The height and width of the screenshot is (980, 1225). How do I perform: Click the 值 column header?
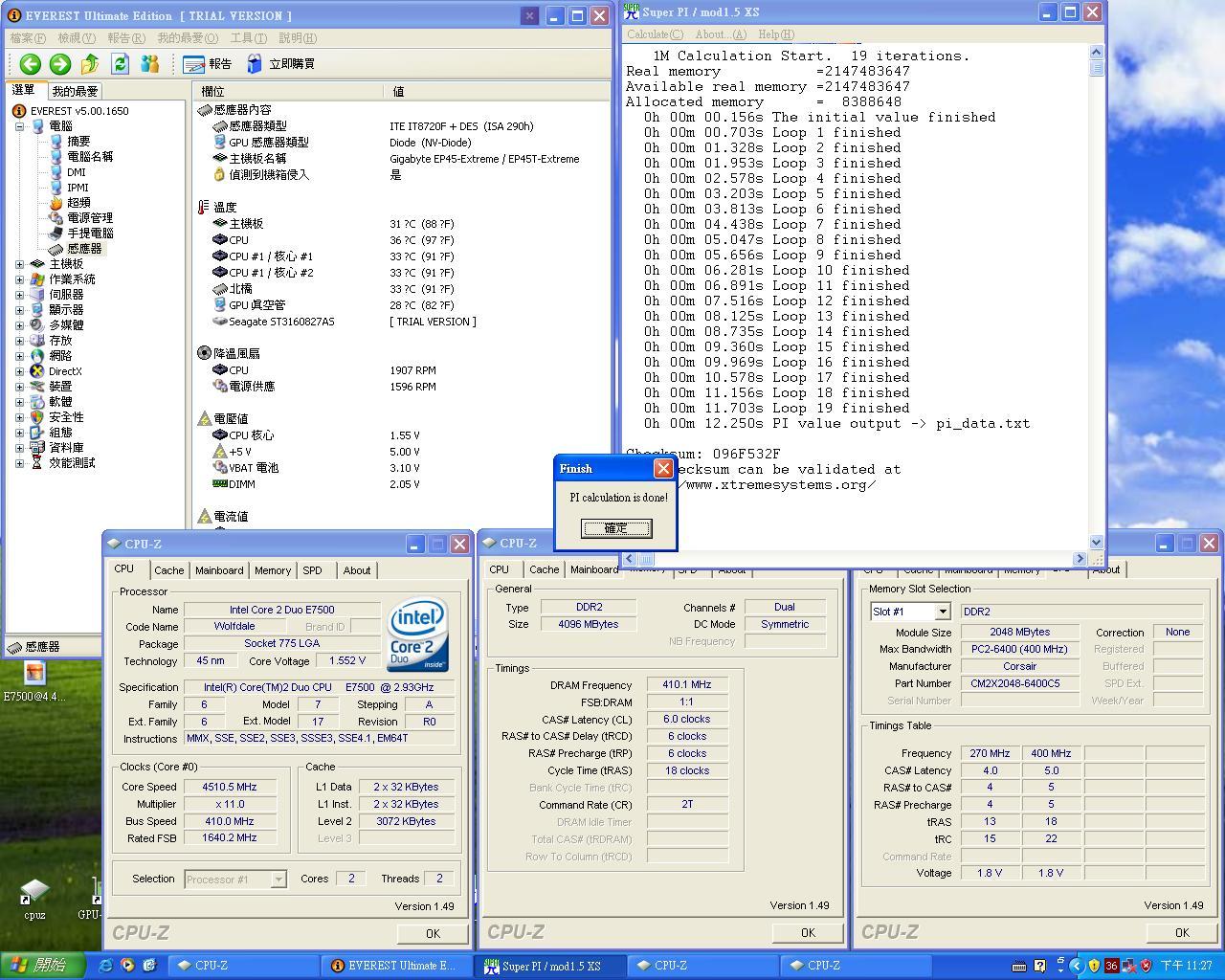pyautogui.click(x=497, y=91)
